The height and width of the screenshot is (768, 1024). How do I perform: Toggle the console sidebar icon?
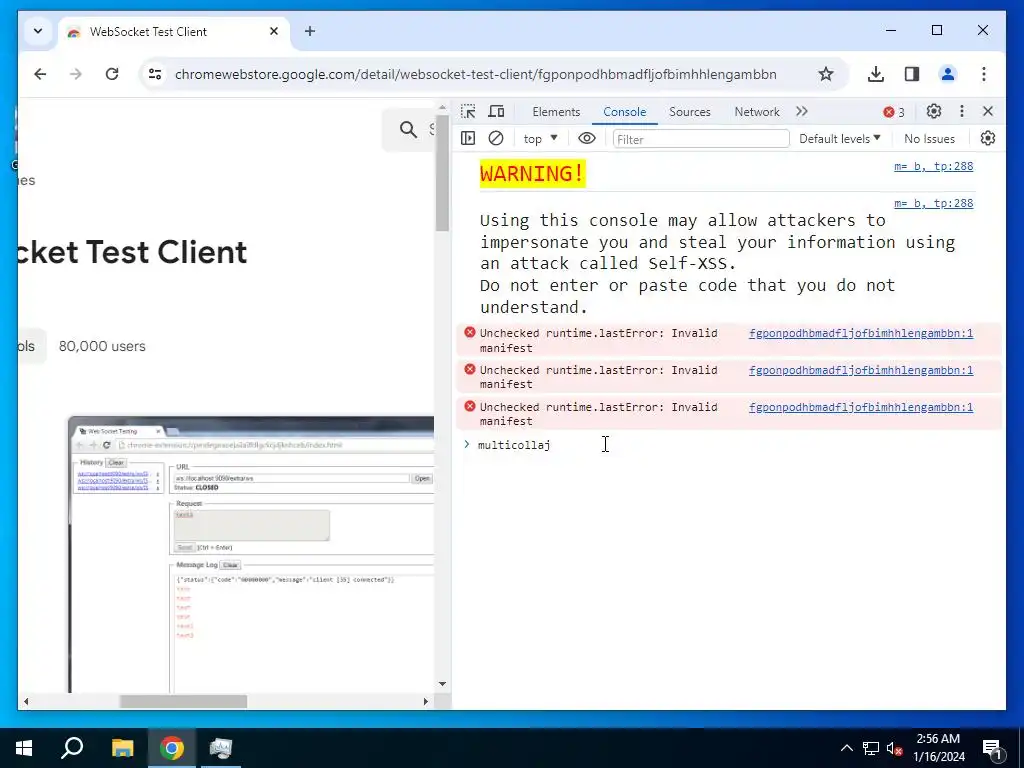point(468,138)
